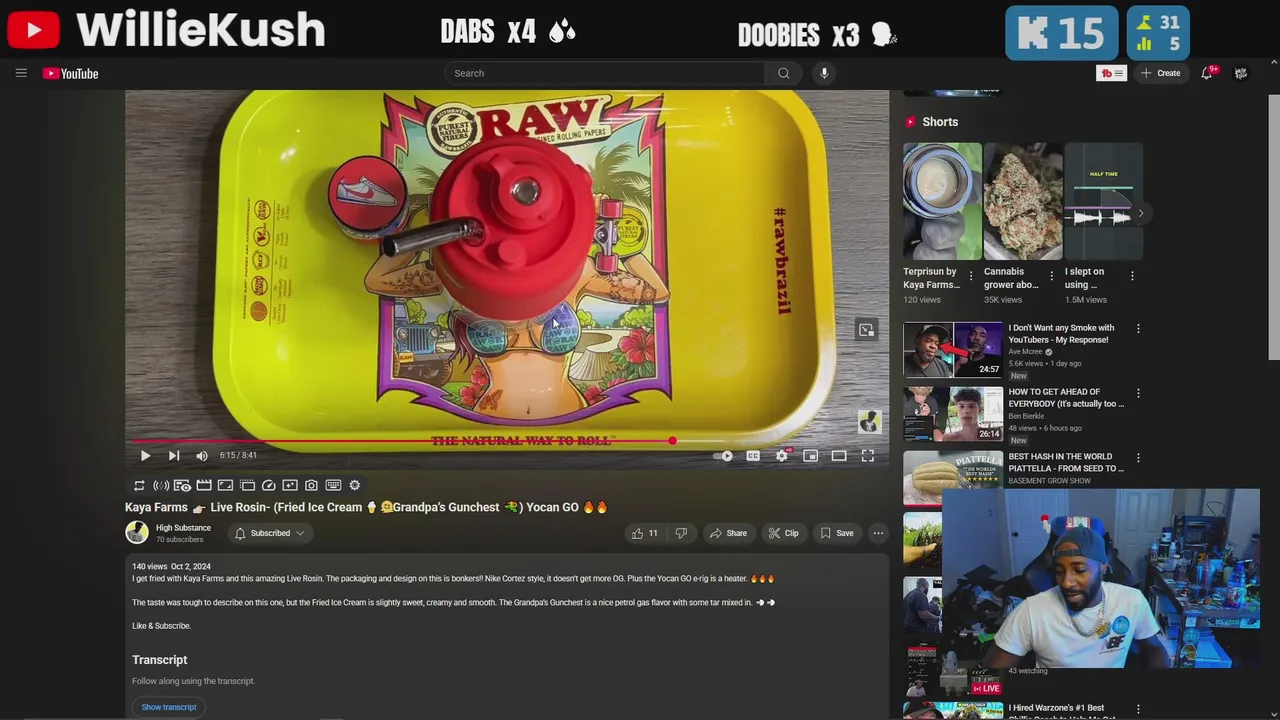Open menu for I Don't Want any Smoke video
This screenshot has width=1280, height=720.
tap(1138, 329)
